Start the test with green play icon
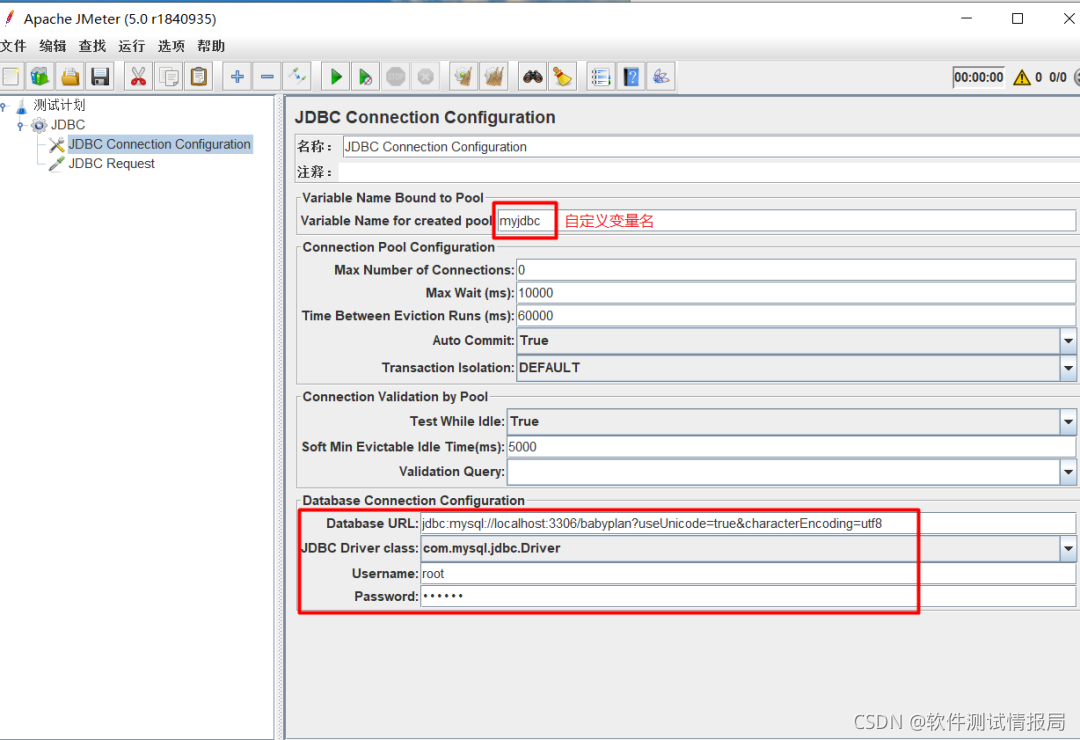The width and height of the screenshot is (1080, 740). click(335, 76)
